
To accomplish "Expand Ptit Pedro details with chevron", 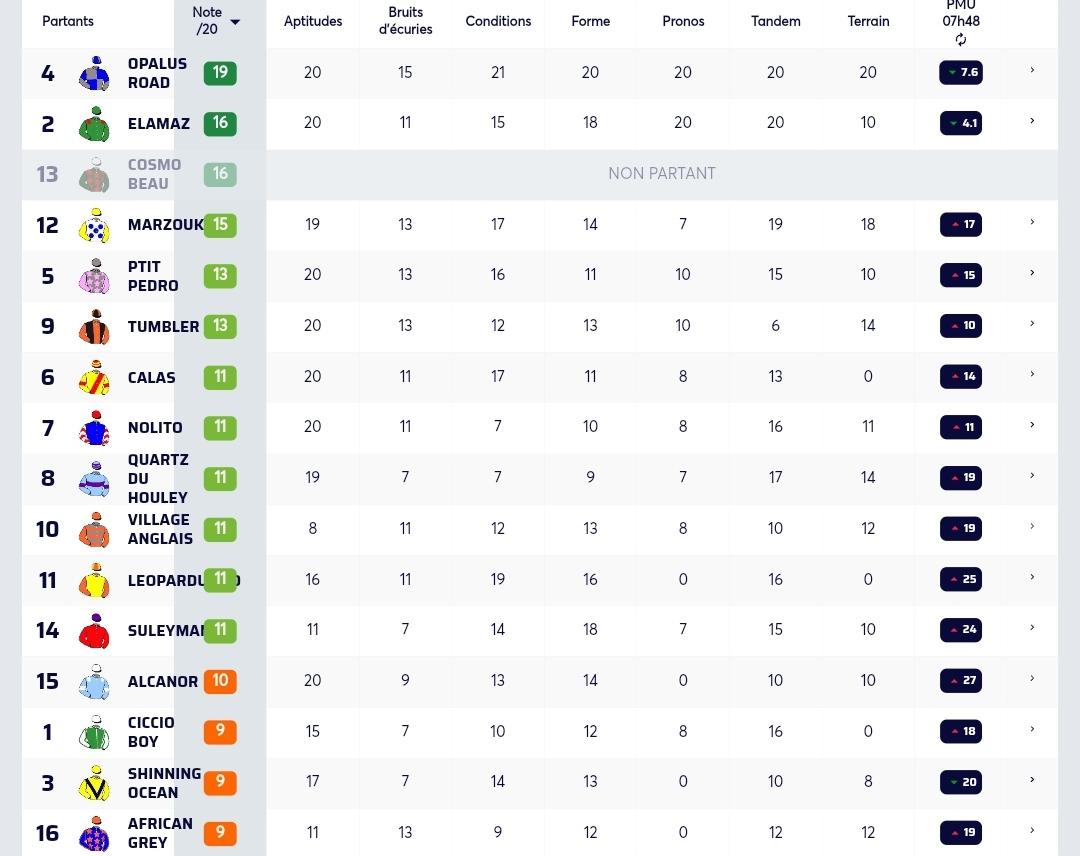I will pyautogui.click(x=1032, y=273).
